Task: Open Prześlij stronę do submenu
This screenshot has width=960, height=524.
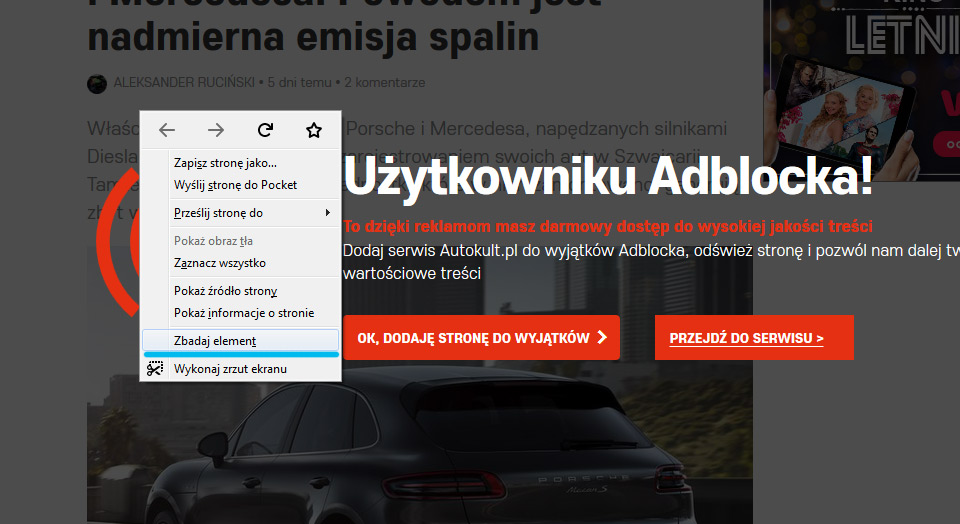Action: tap(241, 213)
